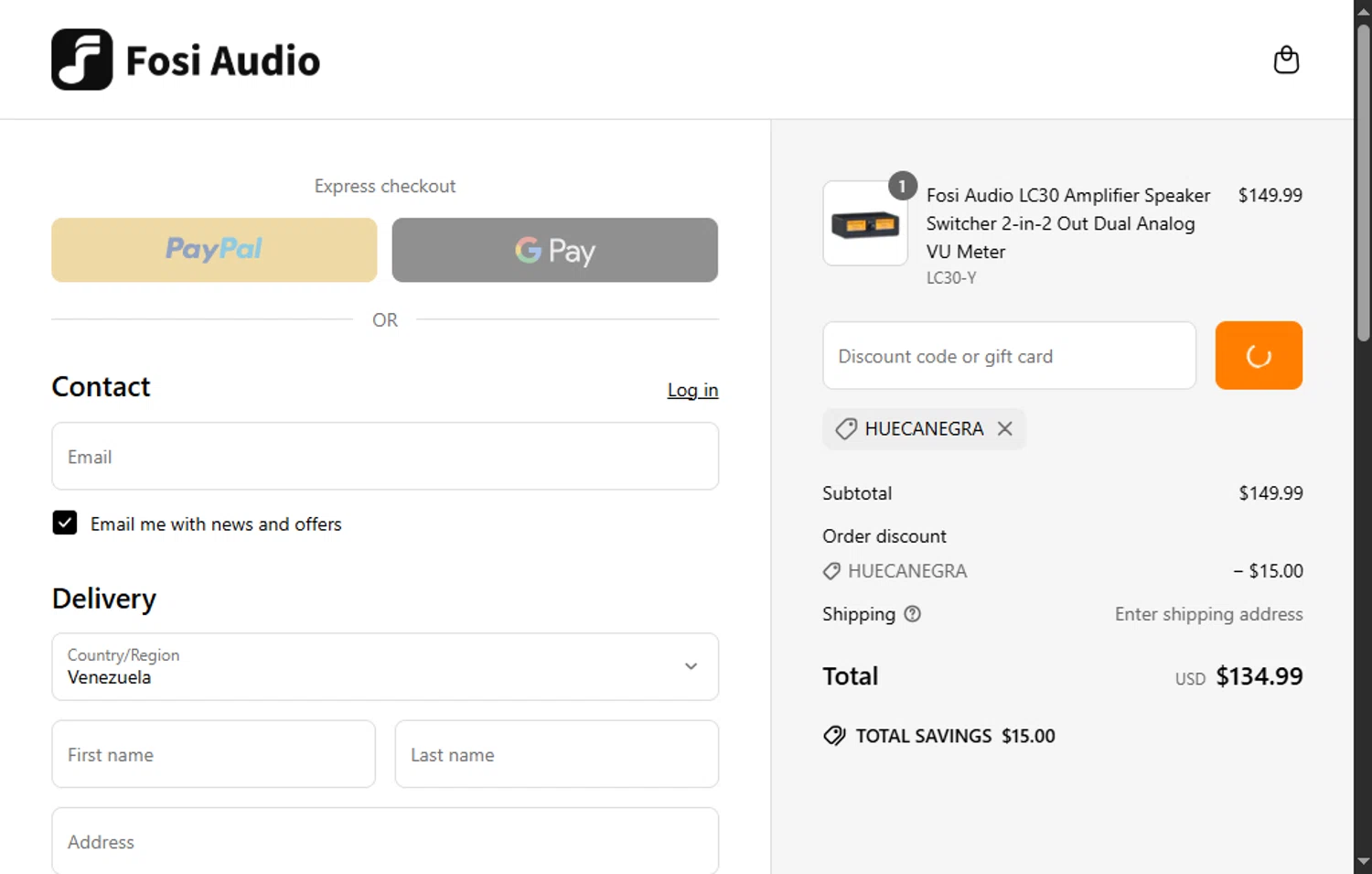This screenshot has height=874, width=1372.
Task: Check out with PayPal express button
Action: coord(214,250)
